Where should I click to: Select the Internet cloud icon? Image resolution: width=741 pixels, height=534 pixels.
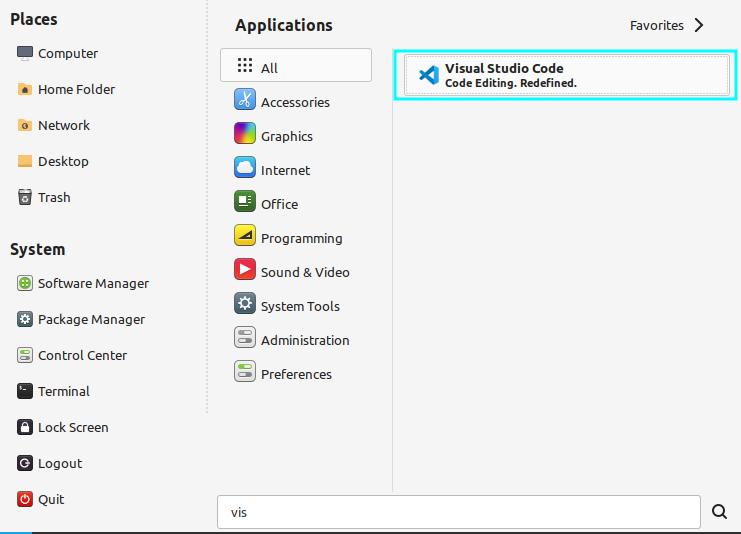point(245,168)
